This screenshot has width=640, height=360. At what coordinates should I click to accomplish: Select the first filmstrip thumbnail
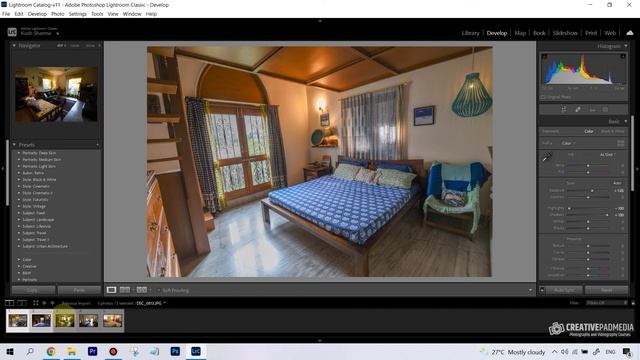18,320
